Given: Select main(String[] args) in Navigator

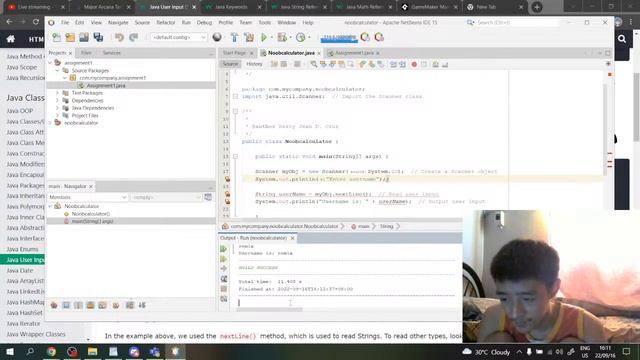Looking at the screenshot, I should 92,221.
